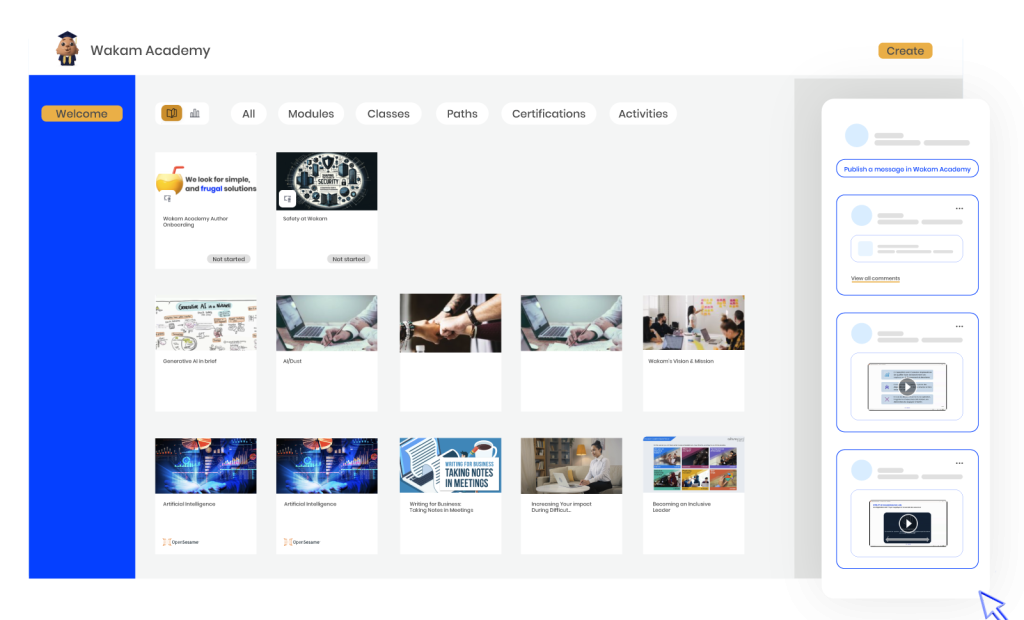The image size is (1024, 620).
Task: Click OpenSesame logo on first Artificial Intelligence card
Action: click(x=180, y=542)
